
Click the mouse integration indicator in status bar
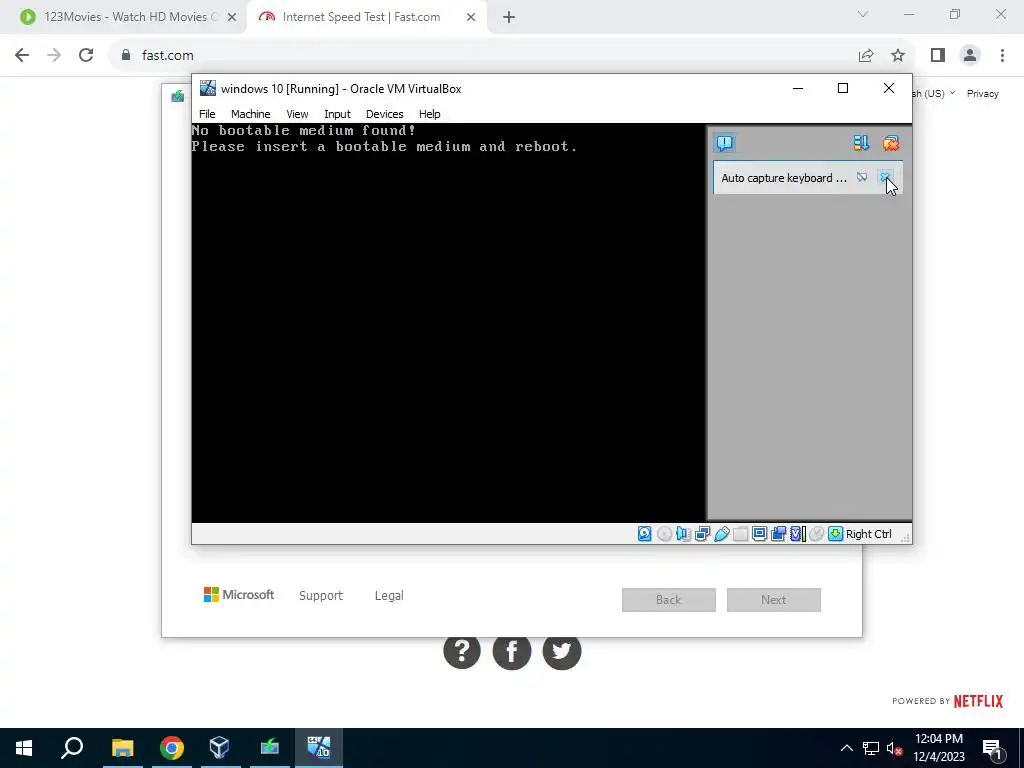pos(816,534)
